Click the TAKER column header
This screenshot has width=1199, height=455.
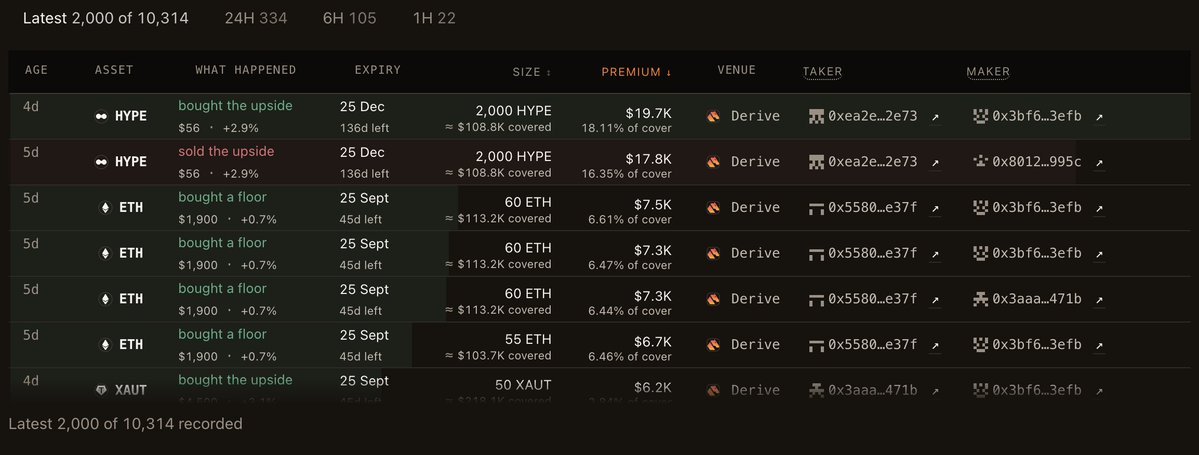pos(822,72)
